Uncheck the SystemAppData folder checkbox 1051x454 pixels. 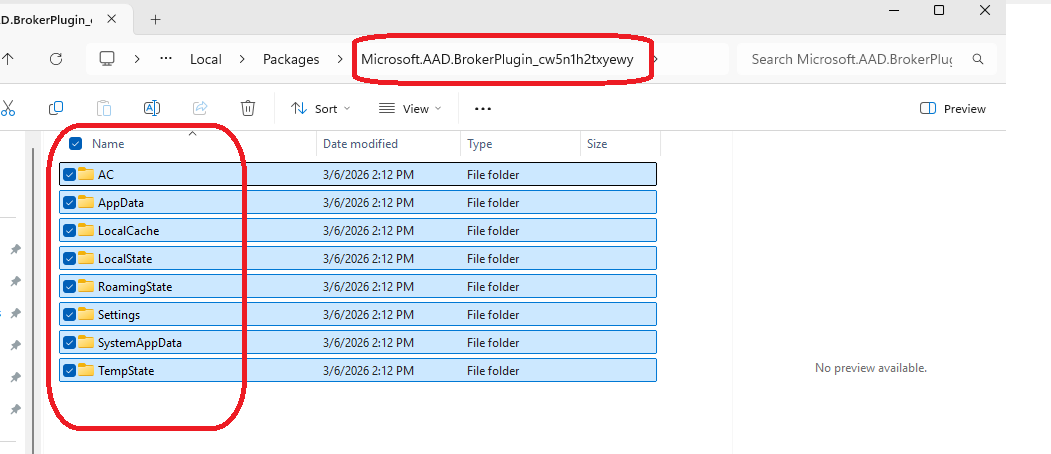69,342
